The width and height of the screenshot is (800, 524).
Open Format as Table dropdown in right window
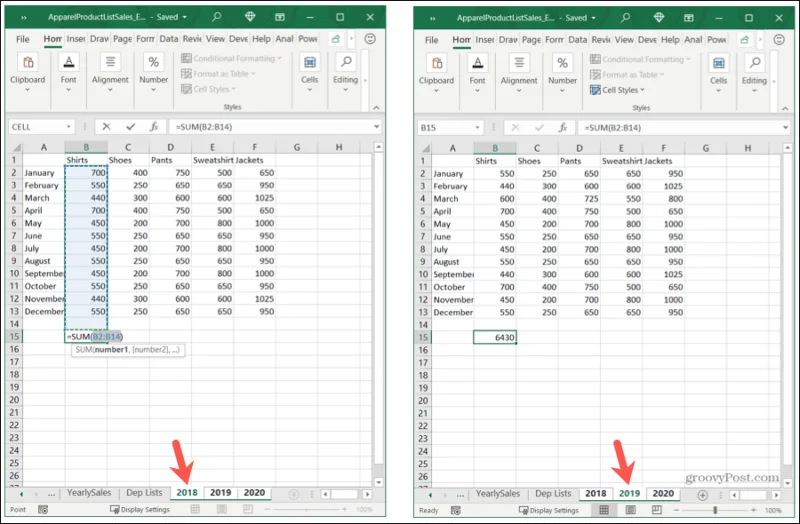627,74
